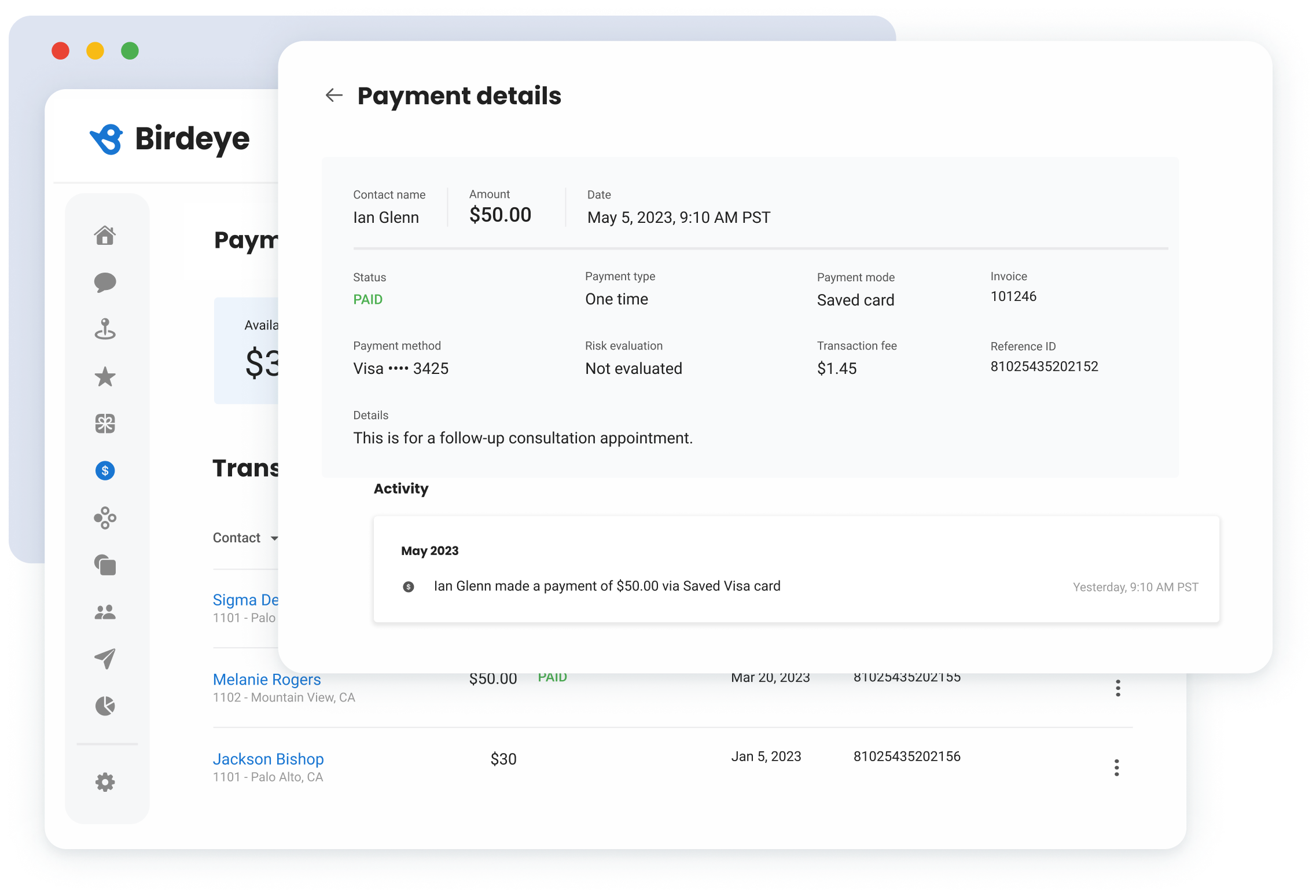
Task: Open the Home dashboard icon
Action: (105, 236)
